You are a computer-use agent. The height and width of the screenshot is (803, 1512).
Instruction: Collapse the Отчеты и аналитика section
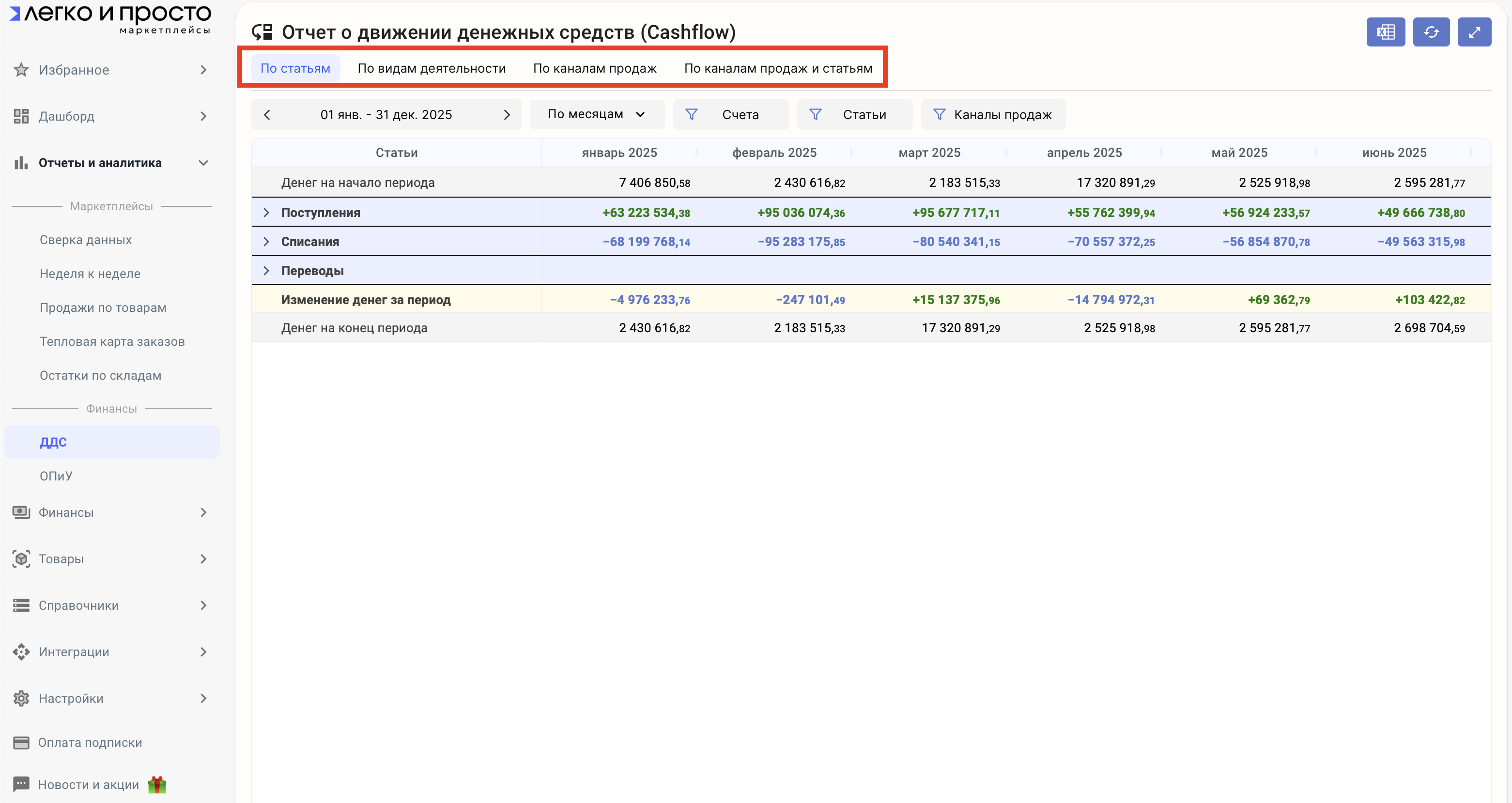[x=203, y=163]
